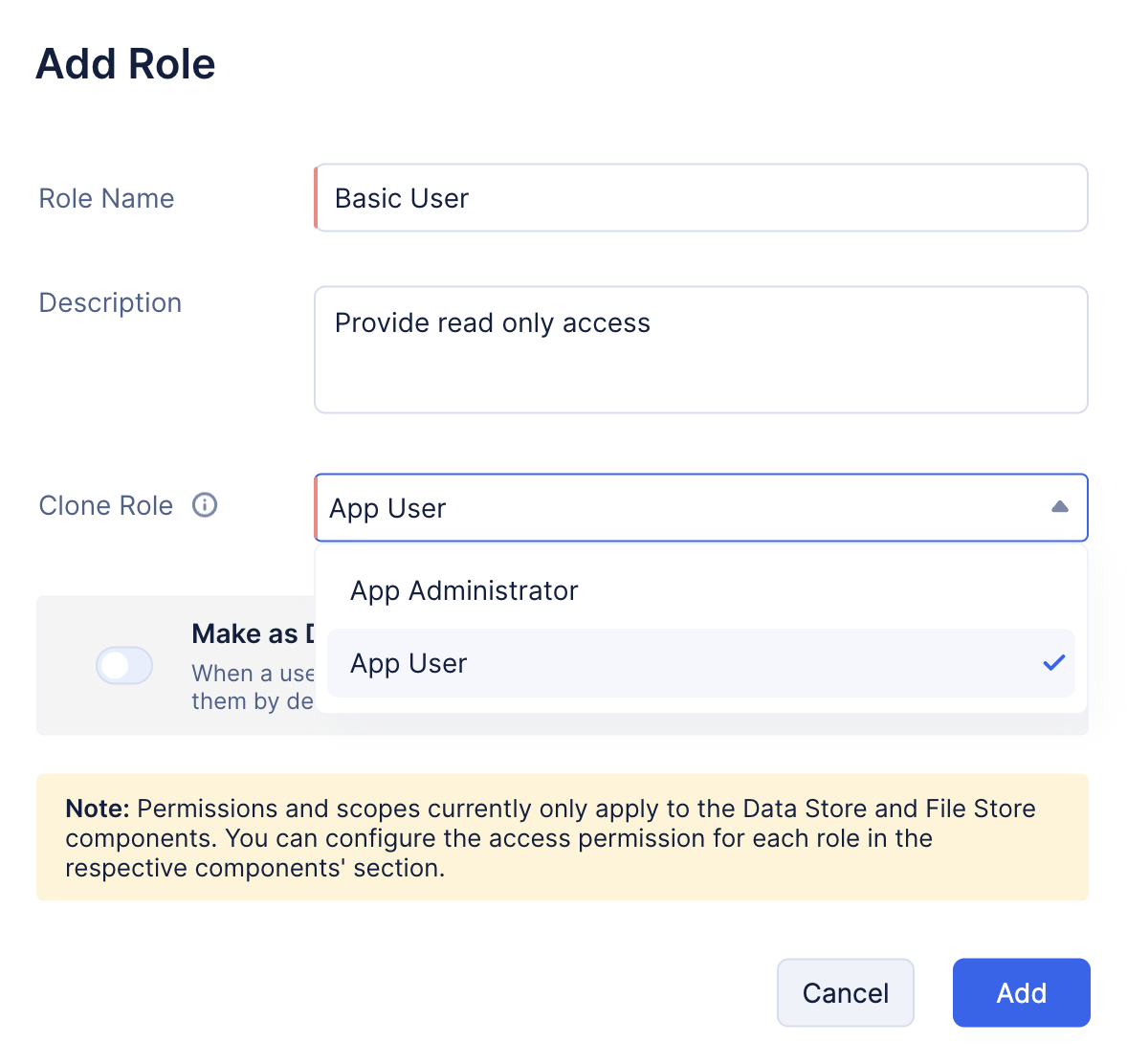The width and height of the screenshot is (1127, 1064).
Task: Click the blue checkmark next to App User
Action: [1053, 663]
